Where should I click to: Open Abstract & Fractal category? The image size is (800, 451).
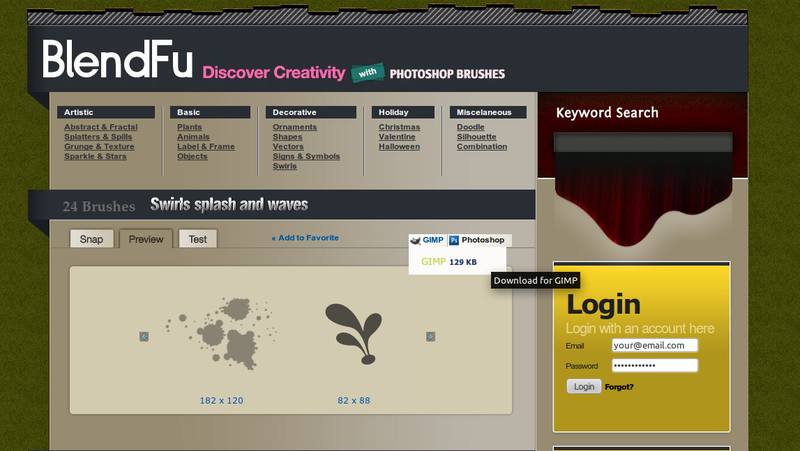101,127
